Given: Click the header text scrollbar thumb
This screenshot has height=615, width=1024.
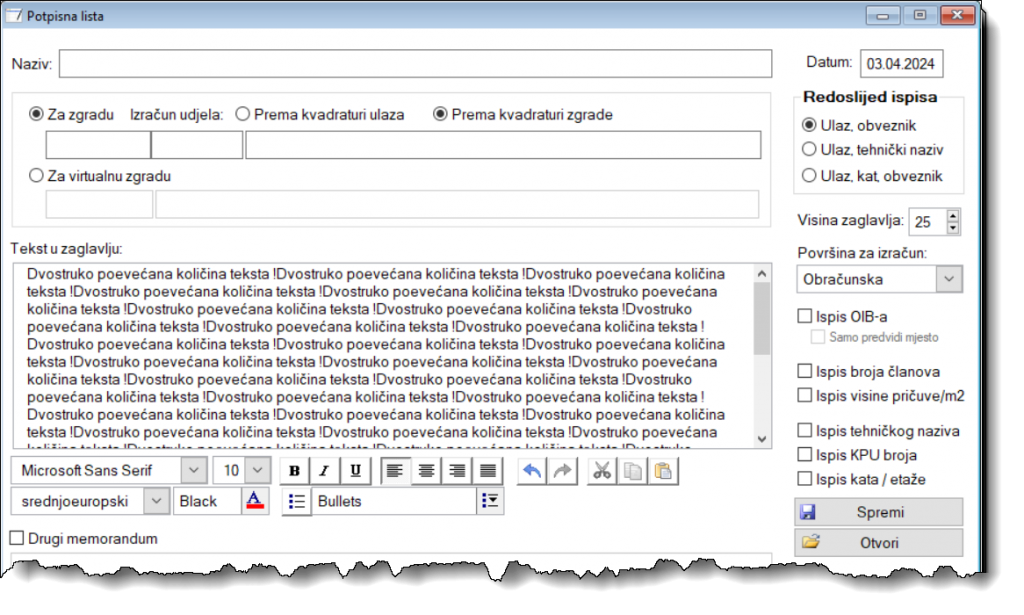Looking at the screenshot, I should click(x=761, y=319).
